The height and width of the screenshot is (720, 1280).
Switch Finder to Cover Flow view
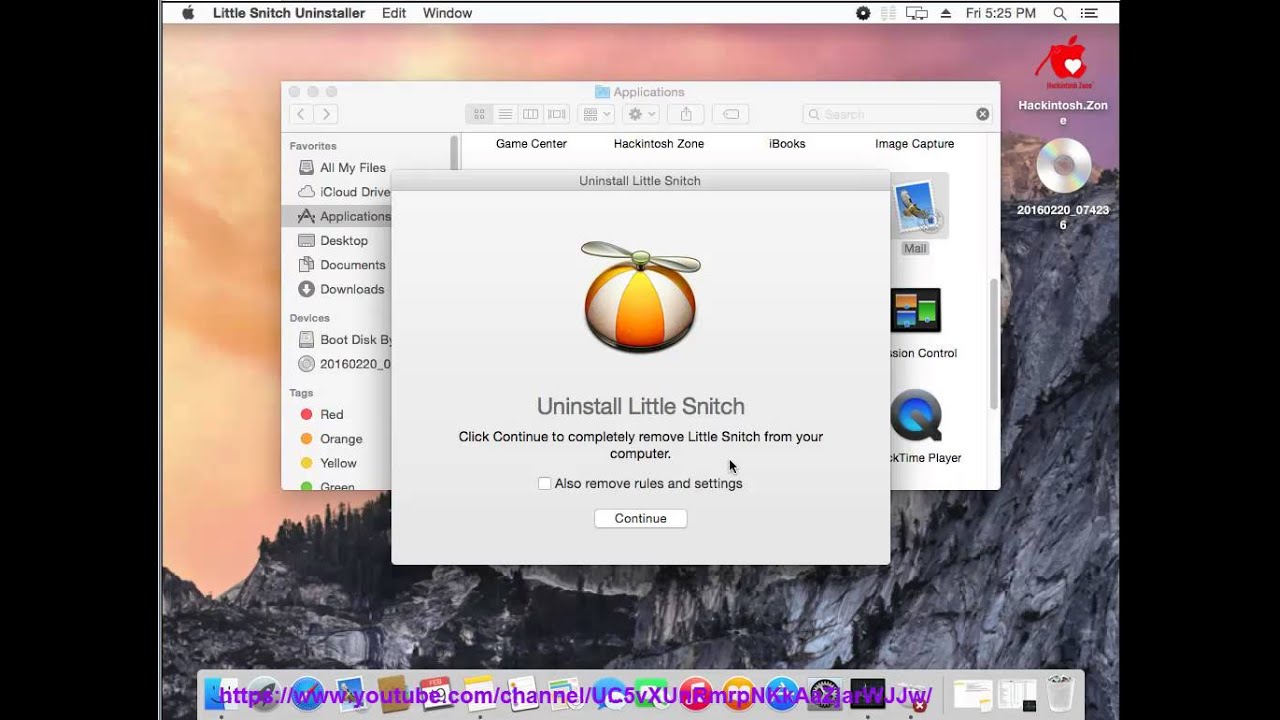(x=557, y=114)
